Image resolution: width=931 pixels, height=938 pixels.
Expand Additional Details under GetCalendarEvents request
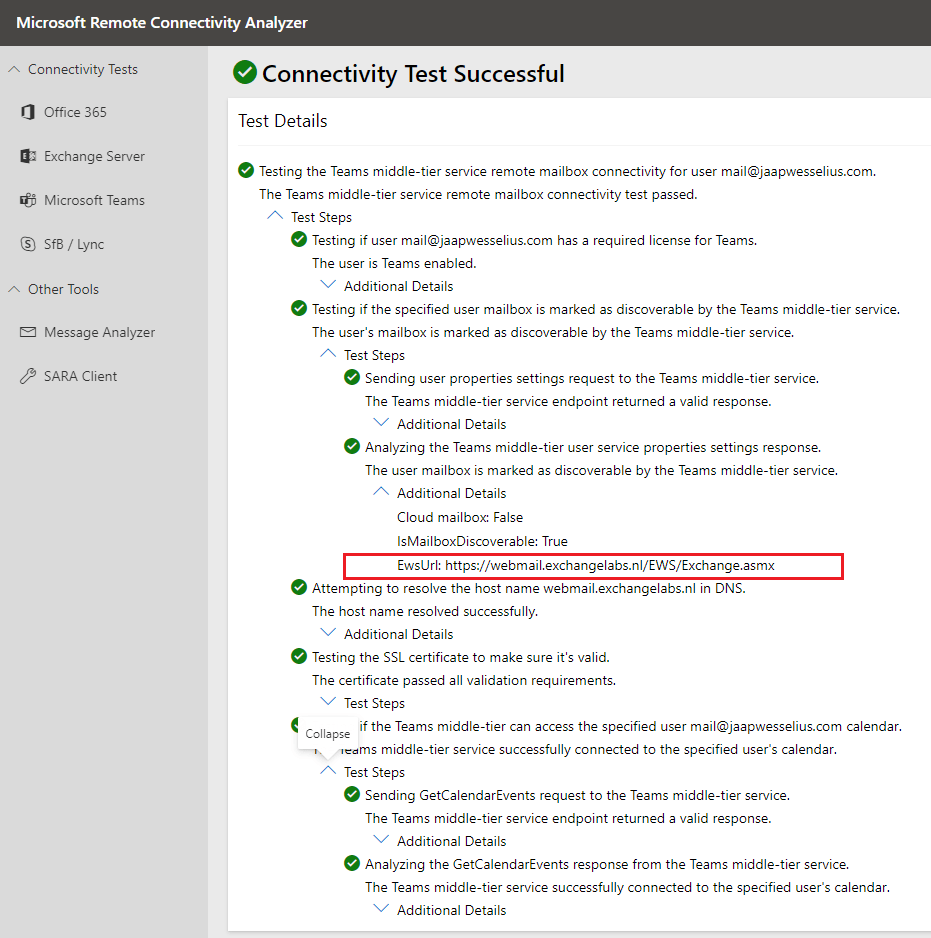click(381, 841)
